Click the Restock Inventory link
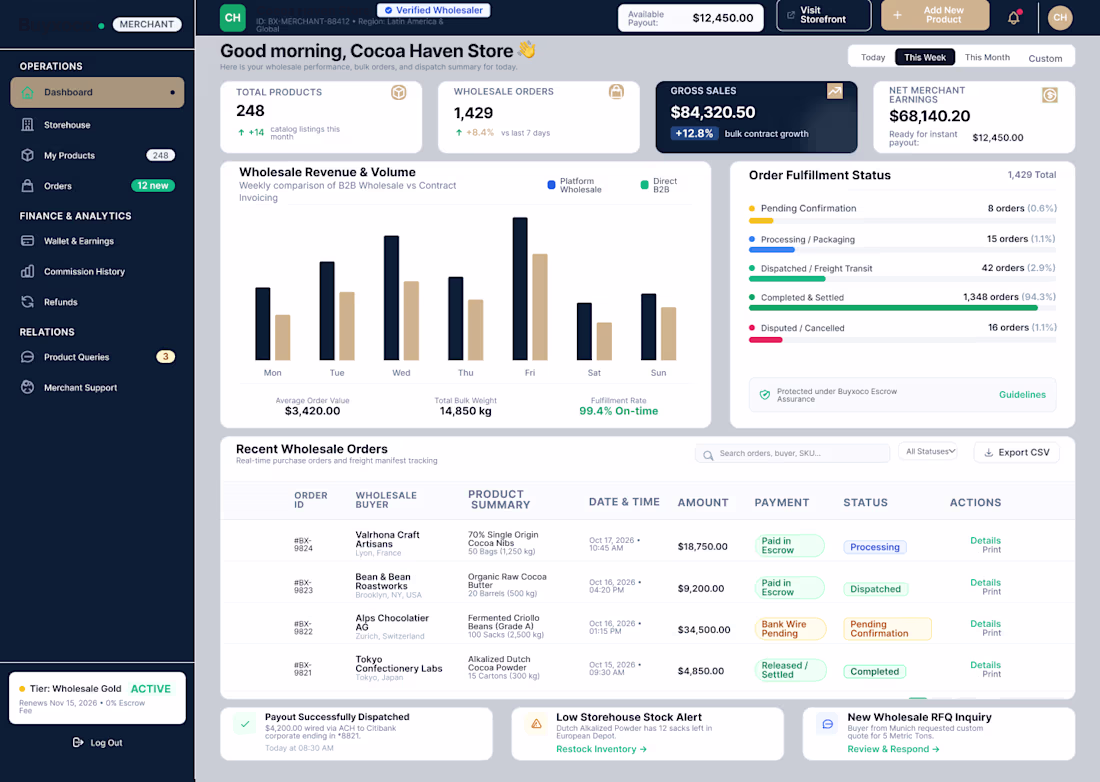Screen dimensions: 1100x782 coord(601,749)
